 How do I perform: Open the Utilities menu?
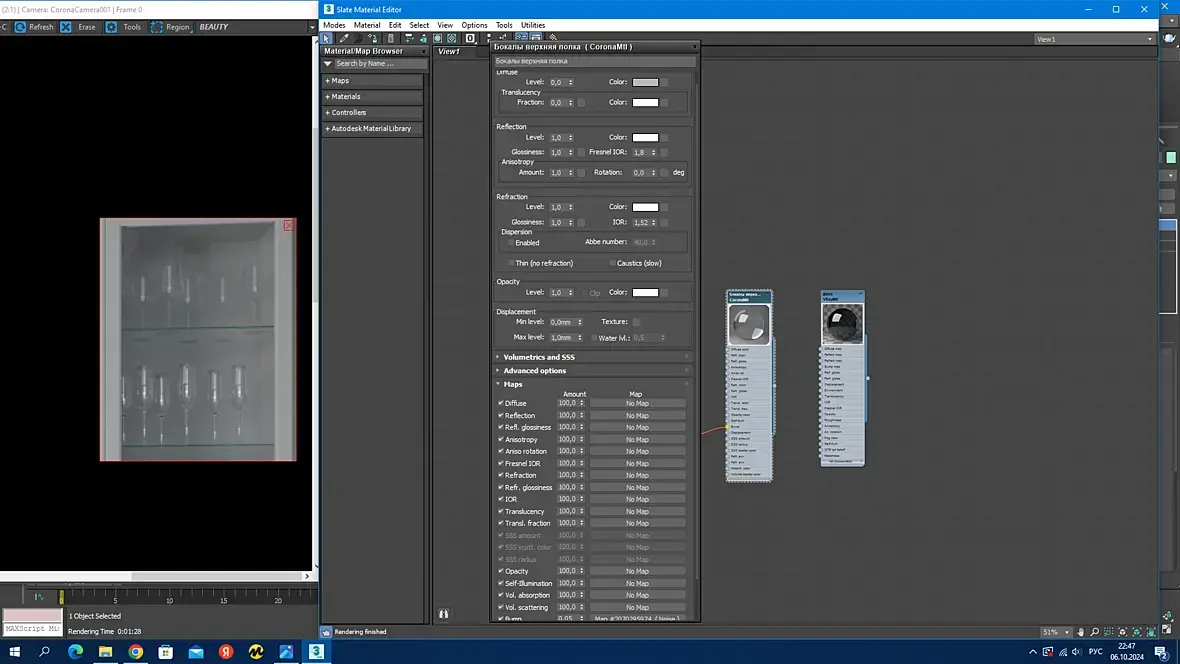click(x=533, y=25)
